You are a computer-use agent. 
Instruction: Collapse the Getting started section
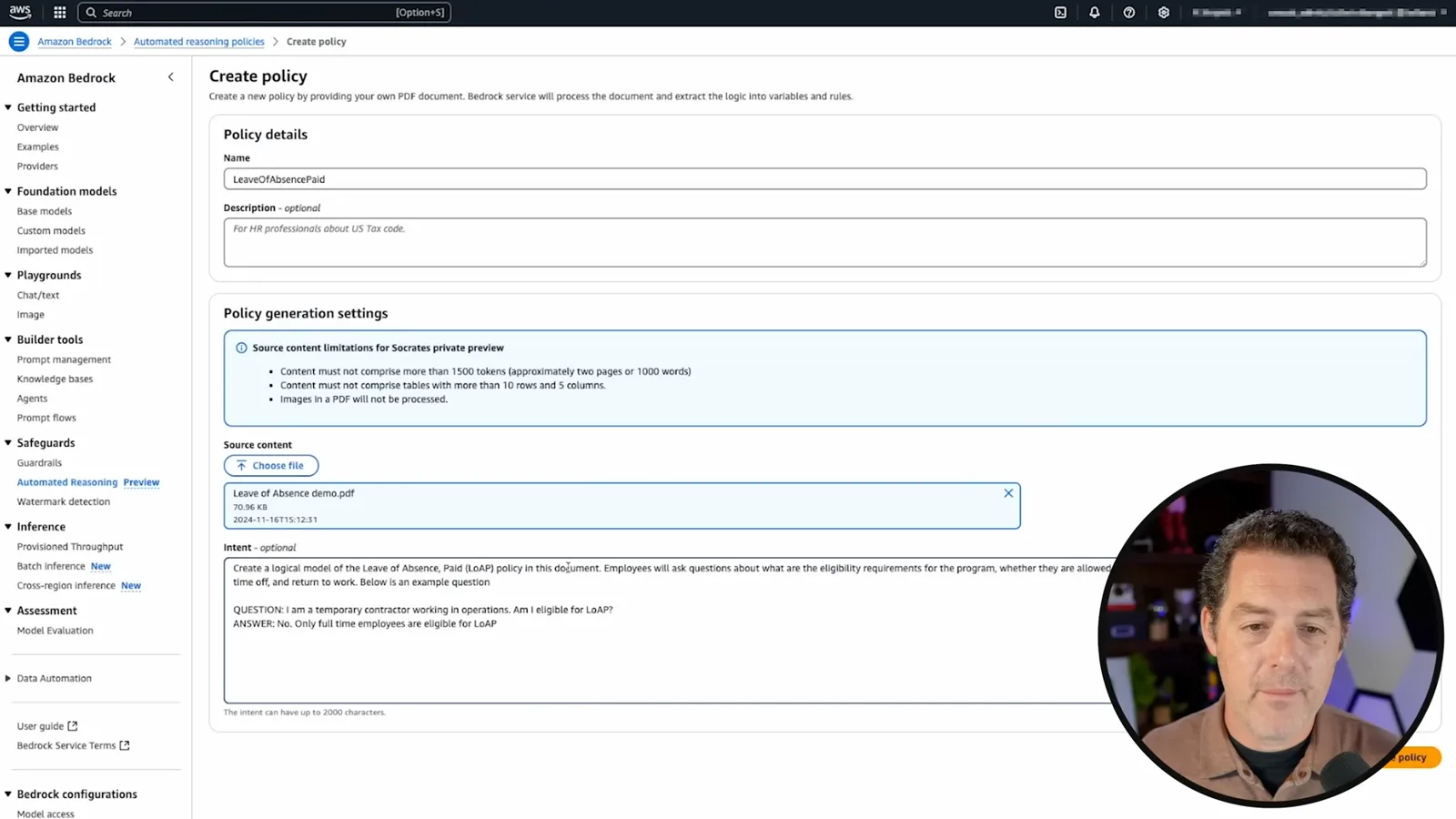point(8,107)
